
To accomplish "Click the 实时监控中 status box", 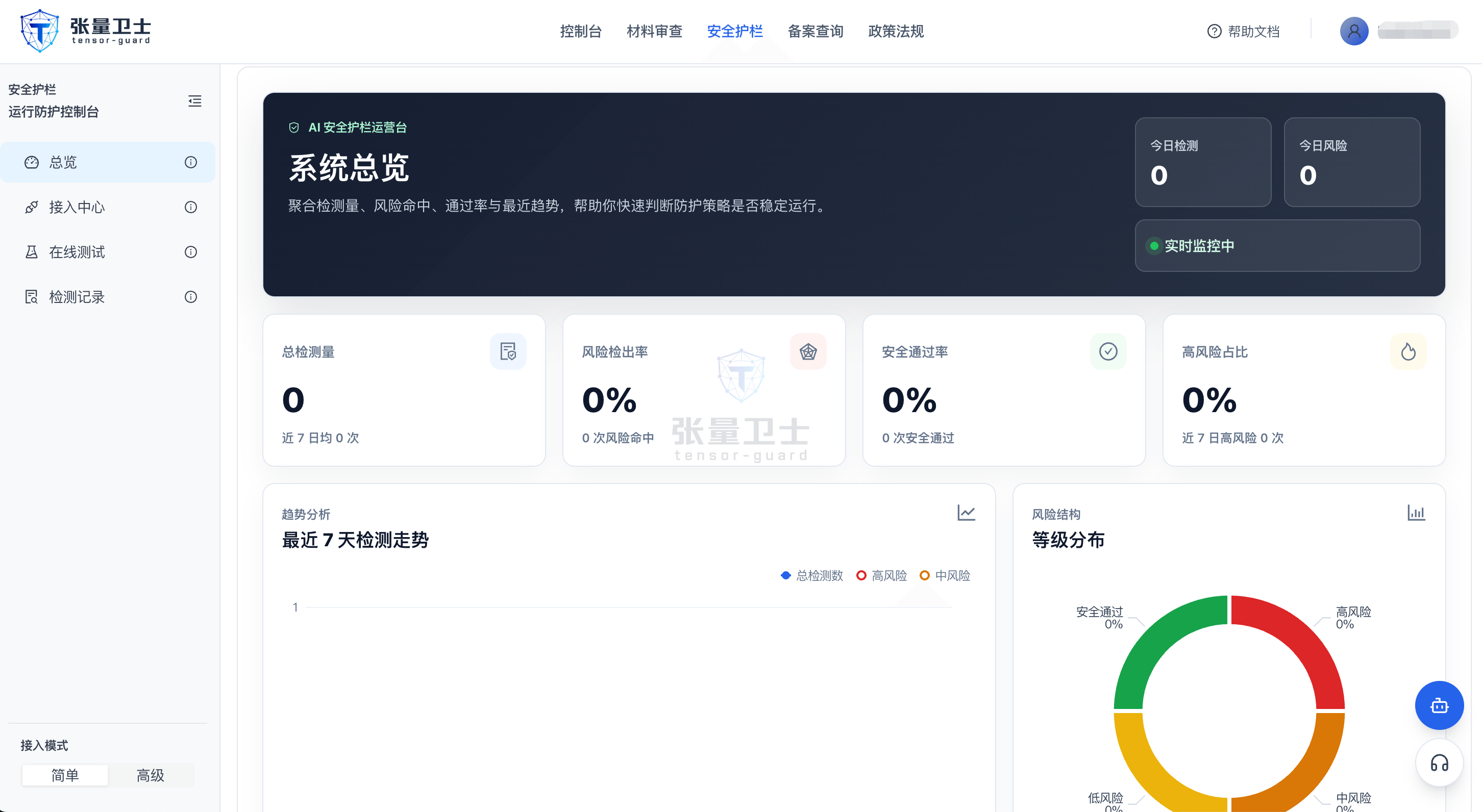I will click(x=1277, y=245).
